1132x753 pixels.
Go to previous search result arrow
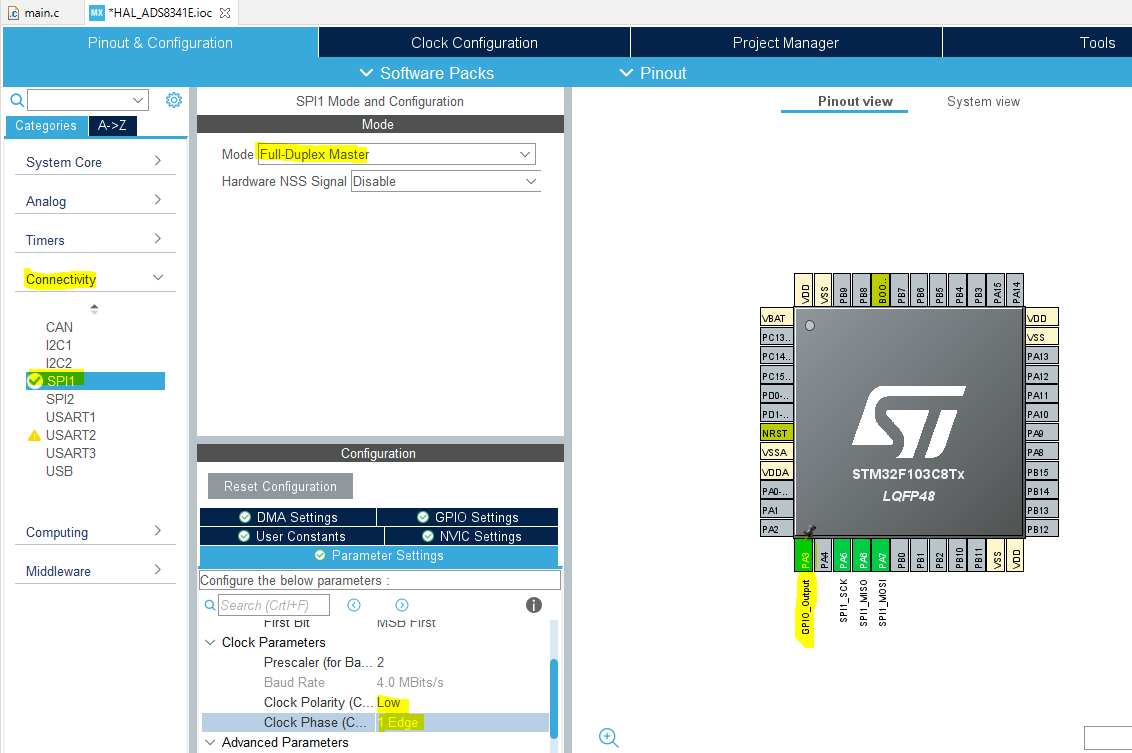pos(354,605)
